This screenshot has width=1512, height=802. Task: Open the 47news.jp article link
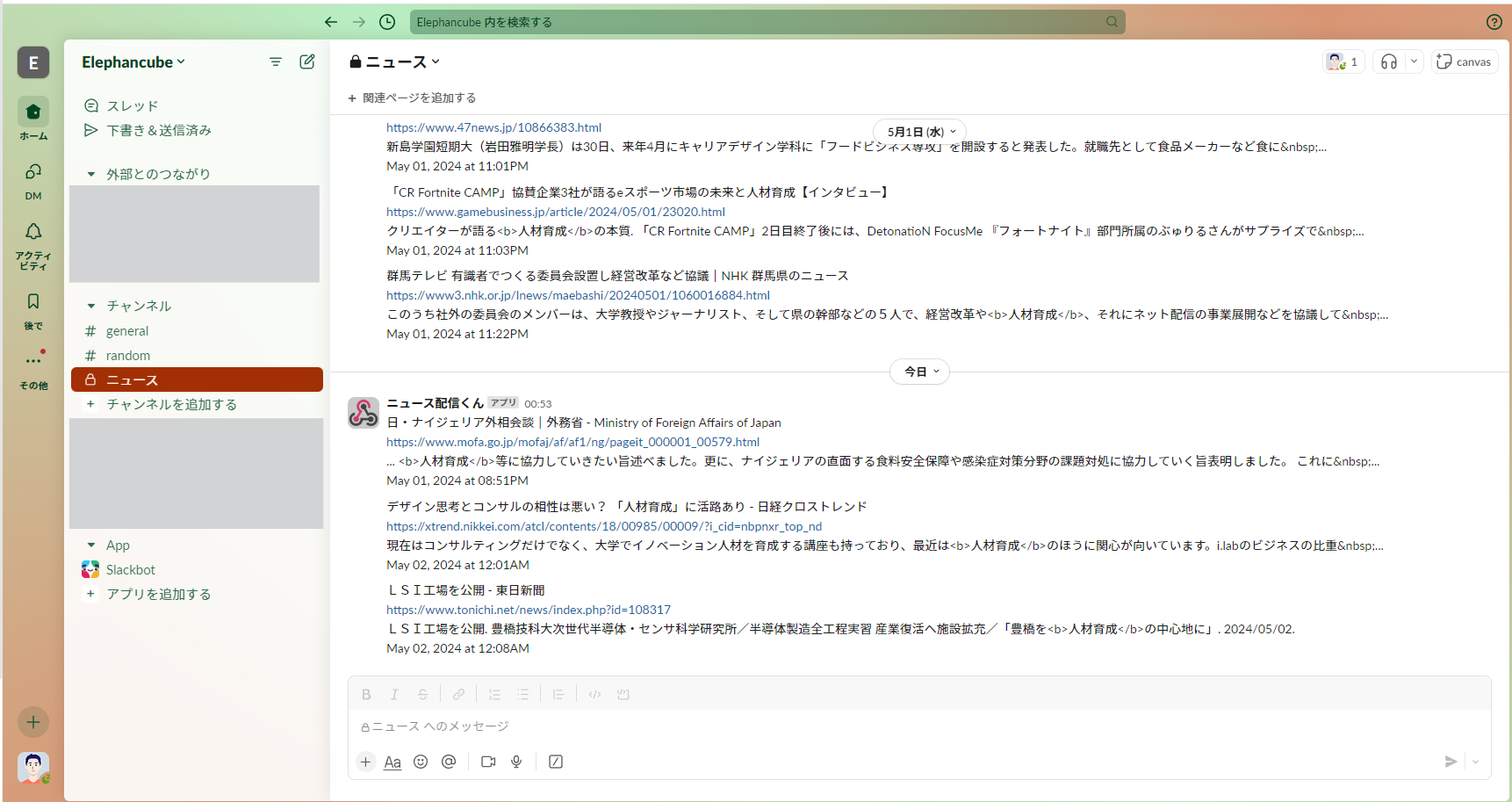[493, 127]
